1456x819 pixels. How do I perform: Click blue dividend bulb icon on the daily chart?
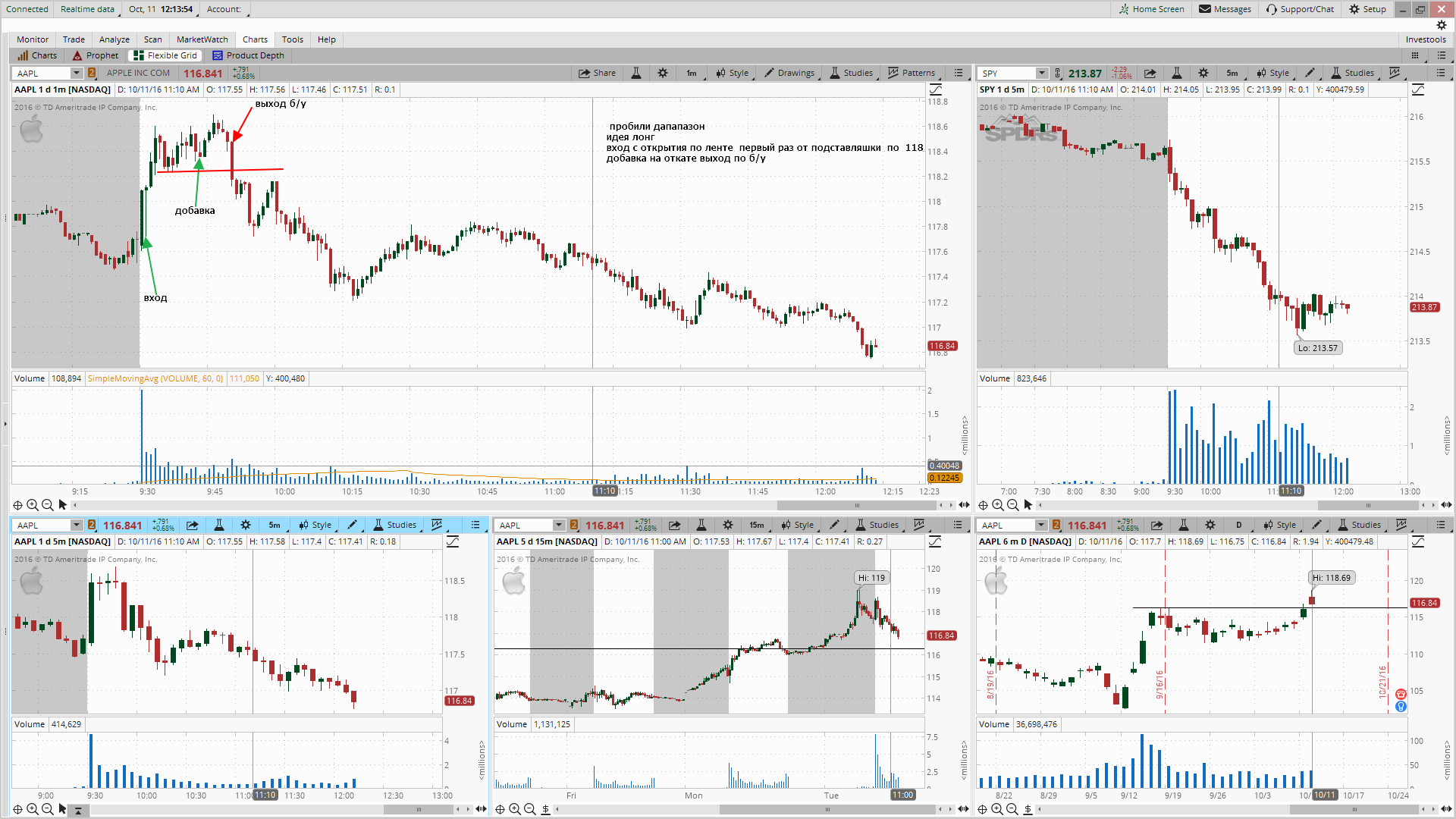pyautogui.click(x=1401, y=707)
